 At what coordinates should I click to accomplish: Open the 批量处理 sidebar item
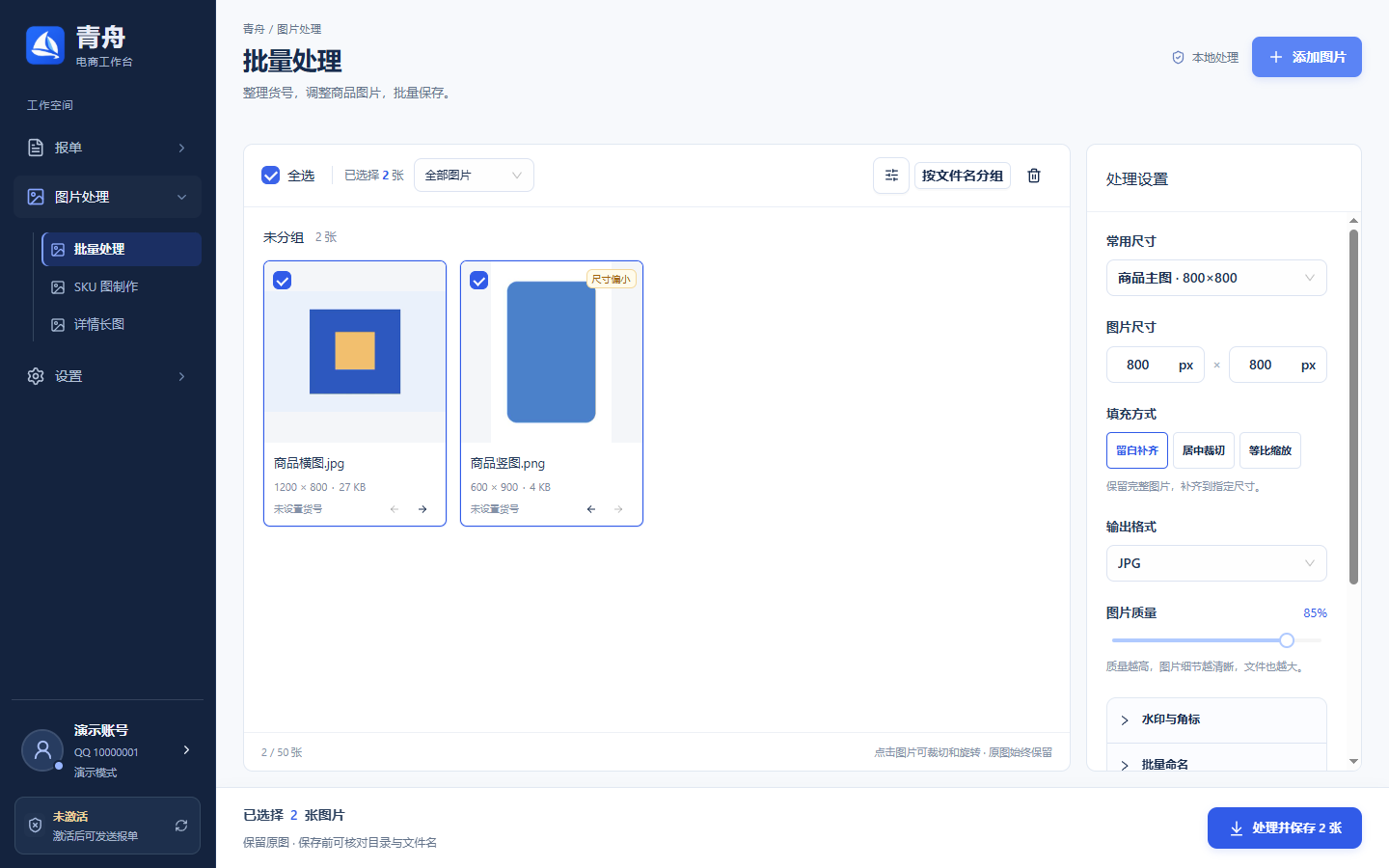pos(122,249)
